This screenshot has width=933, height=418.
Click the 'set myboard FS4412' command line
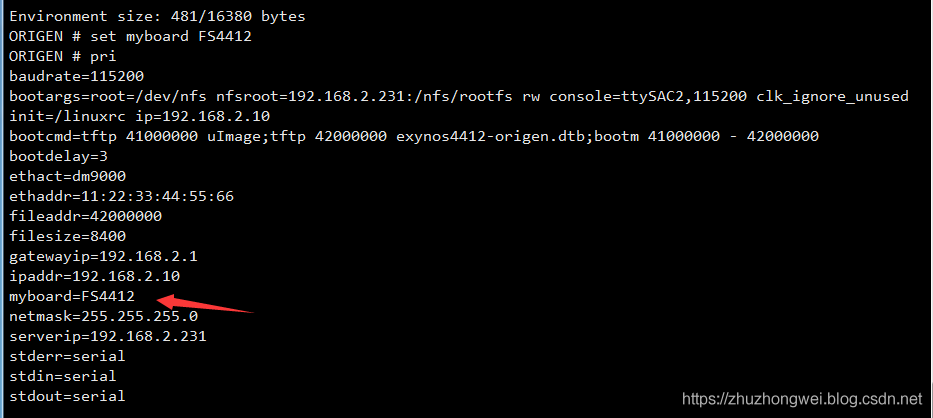[x=131, y=37]
